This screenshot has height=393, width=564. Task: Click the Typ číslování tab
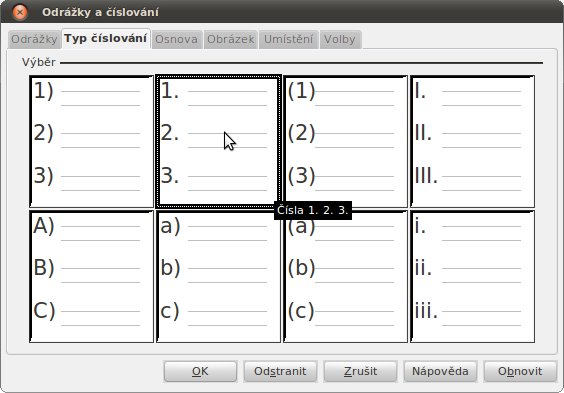(106, 38)
